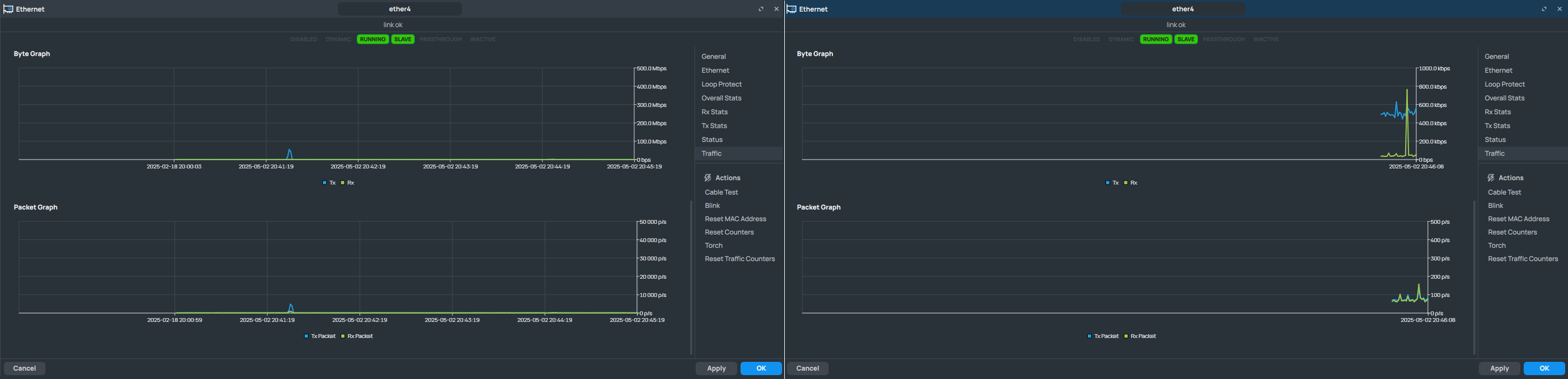This screenshot has width=1568, height=379.
Task: Open Overall Stats tab in right window
Action: [1521, 98]
